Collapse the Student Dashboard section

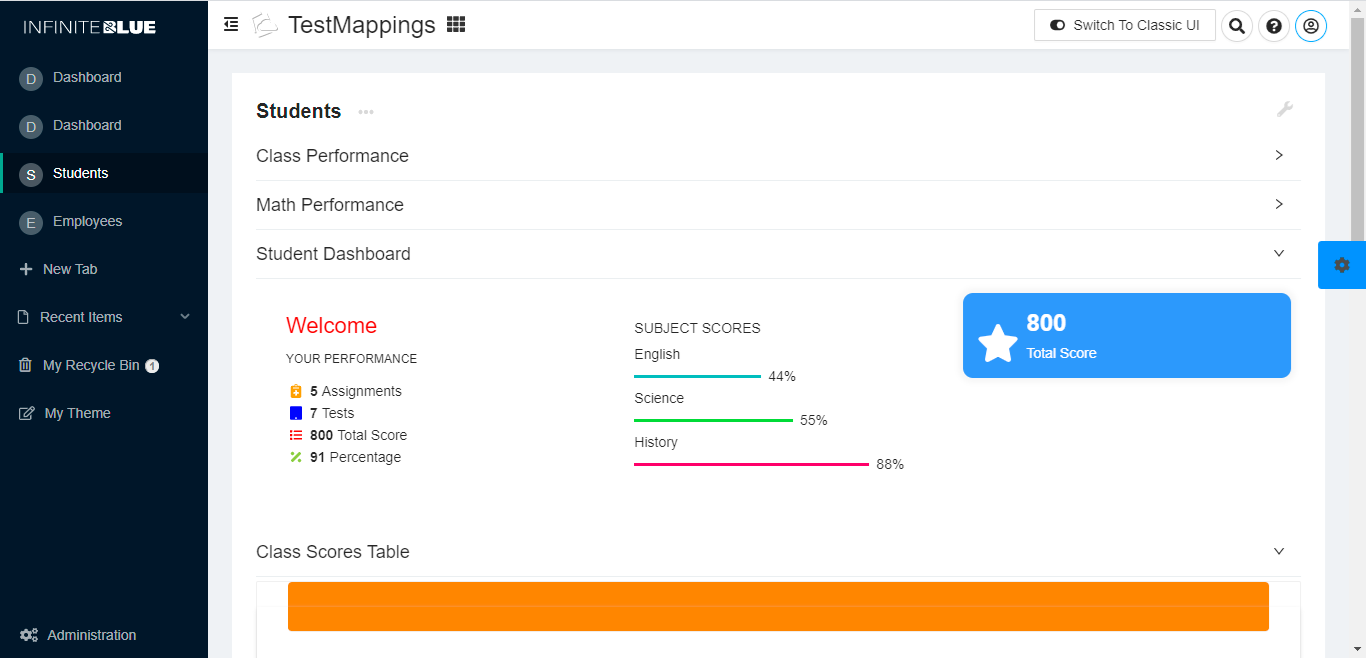(x=778, y=254)
